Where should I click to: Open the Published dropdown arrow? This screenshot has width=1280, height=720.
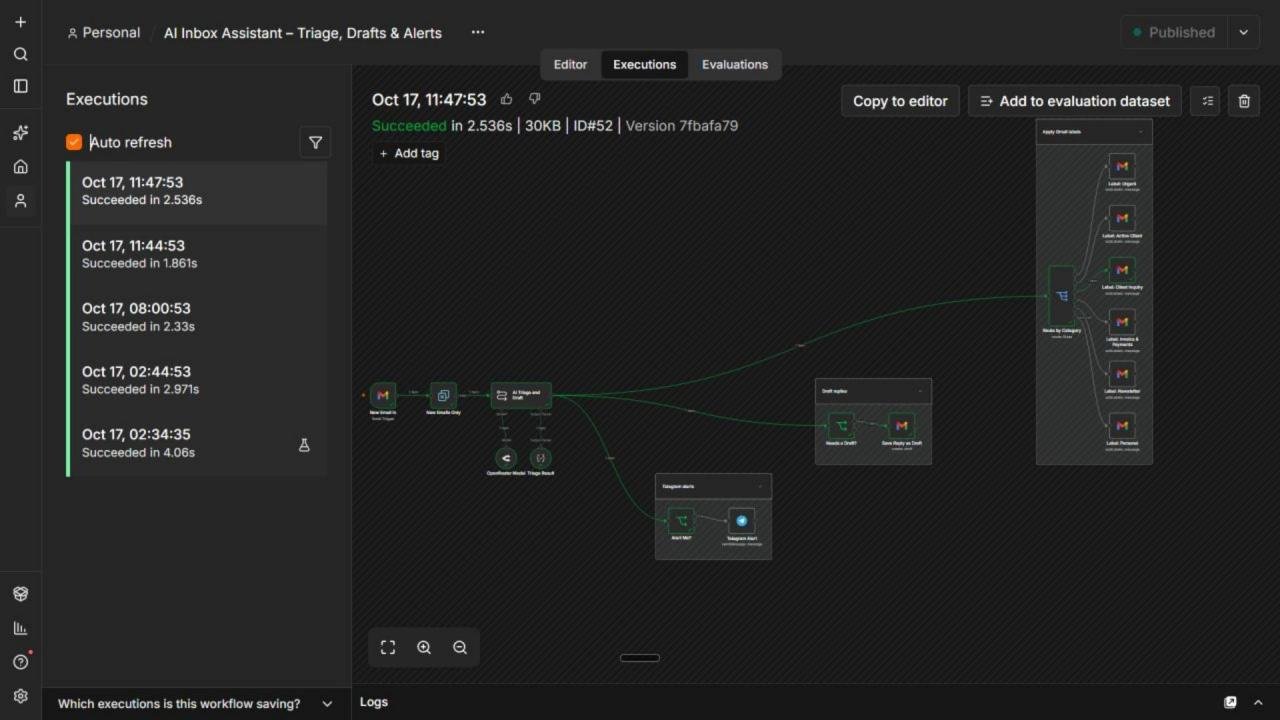1243,32
